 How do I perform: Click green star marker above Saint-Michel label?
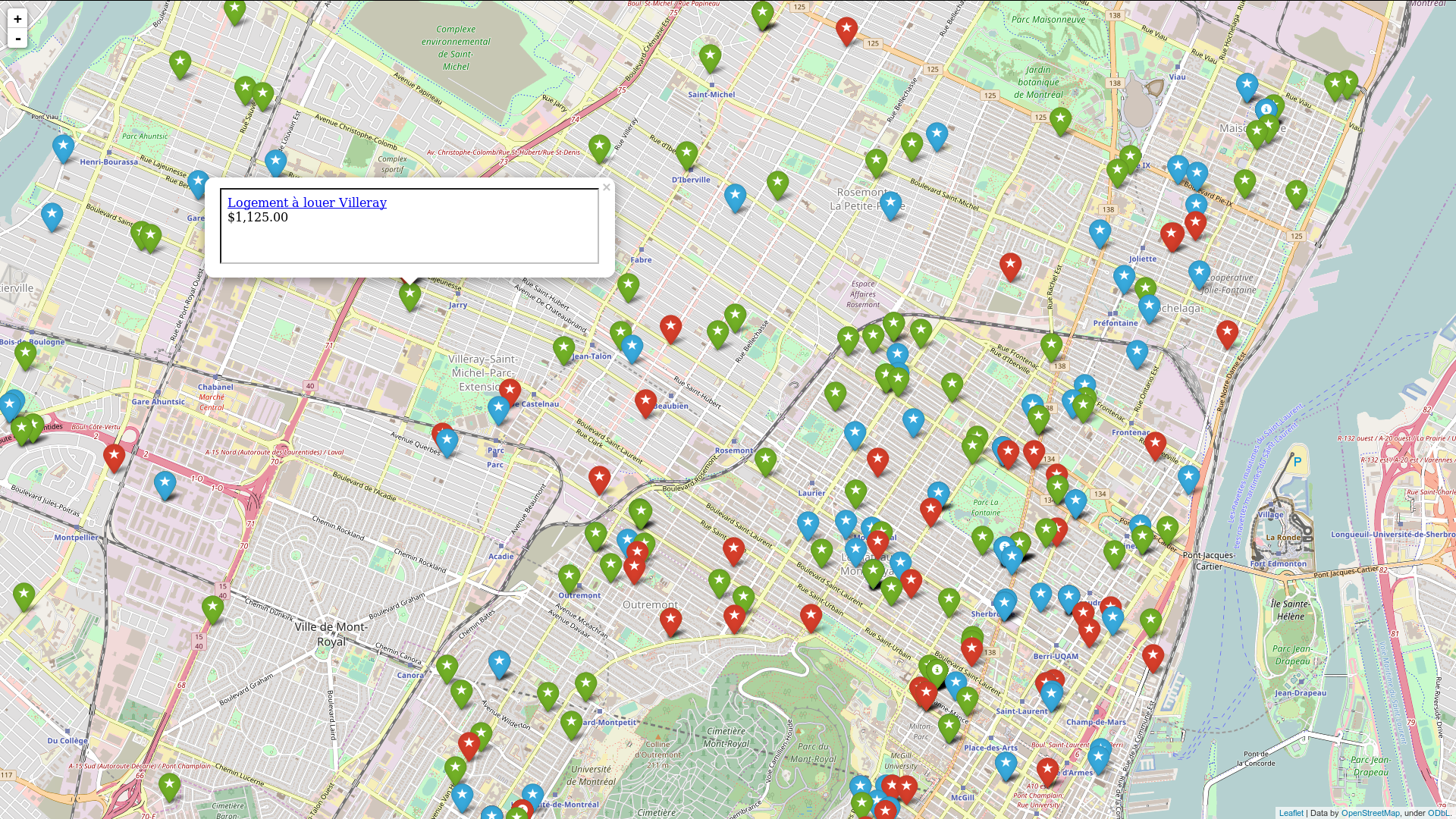(x=710, y=58)
